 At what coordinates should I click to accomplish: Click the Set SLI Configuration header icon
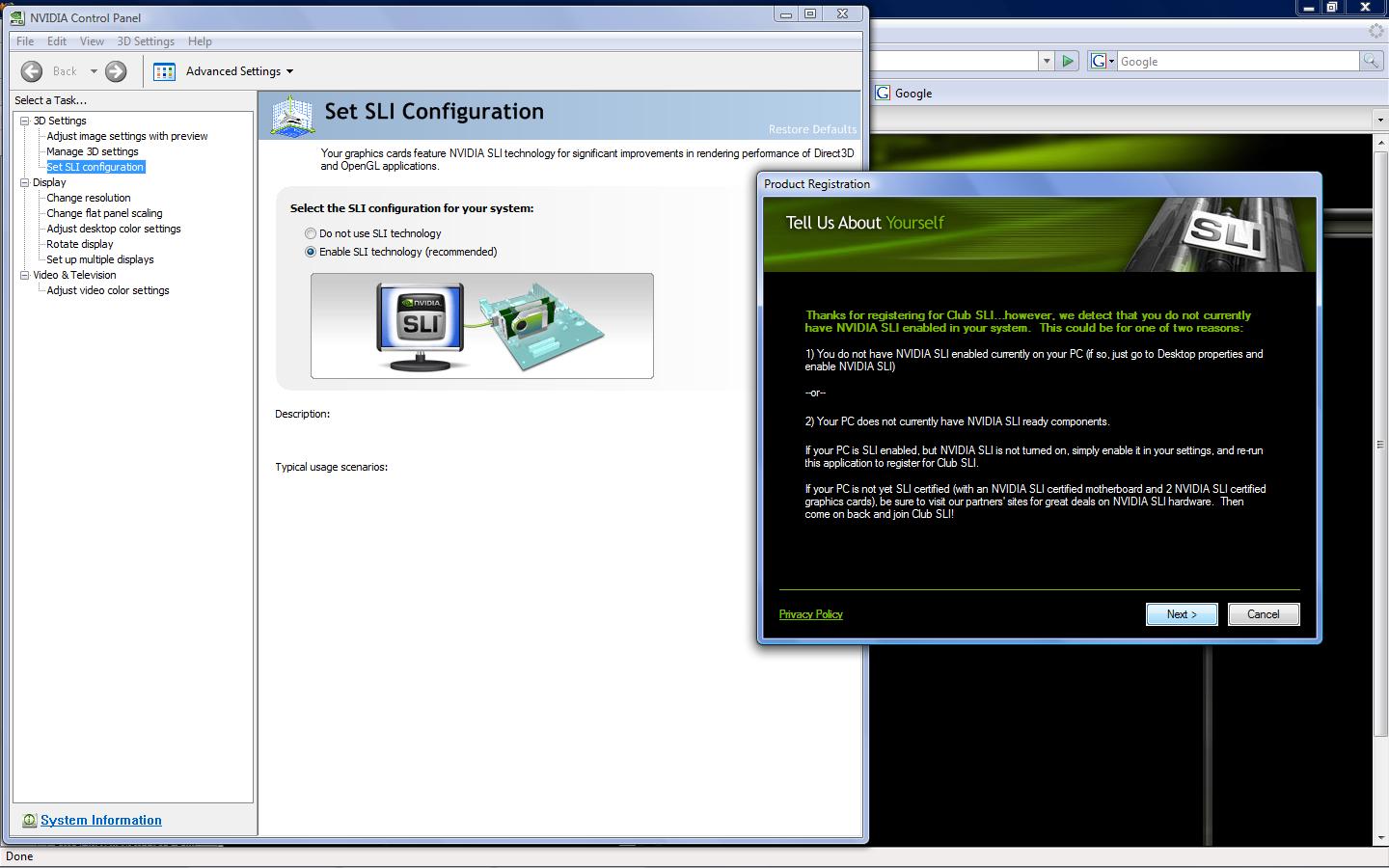click(292, 117)
